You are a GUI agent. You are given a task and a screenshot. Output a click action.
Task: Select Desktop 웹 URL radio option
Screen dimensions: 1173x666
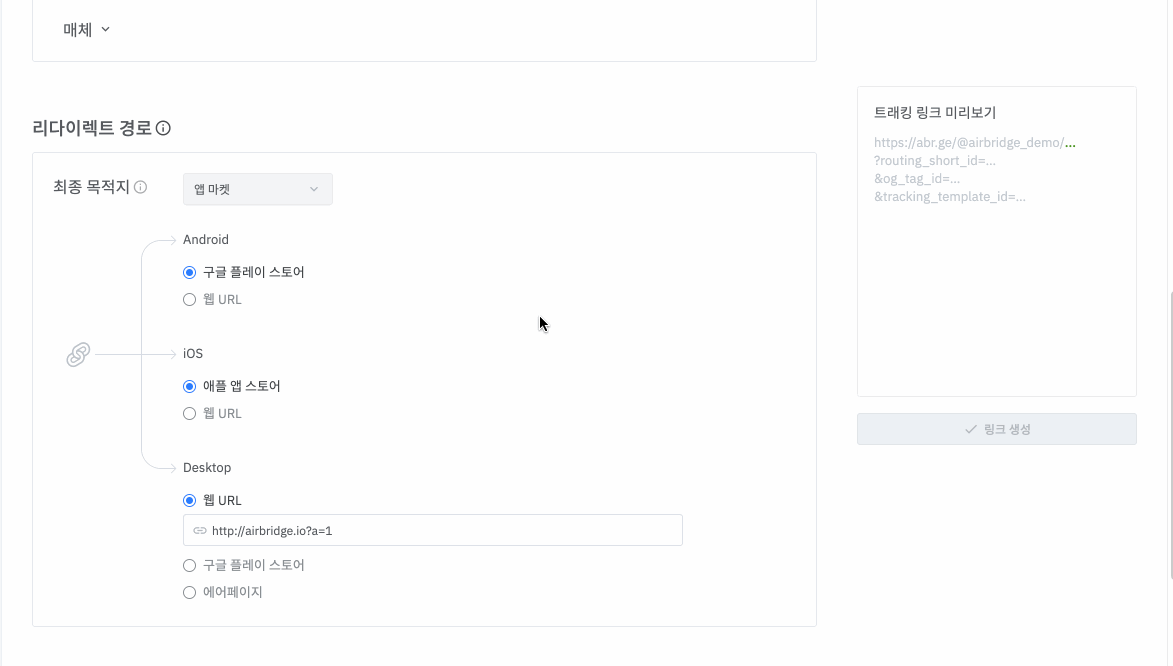[189, 501]
